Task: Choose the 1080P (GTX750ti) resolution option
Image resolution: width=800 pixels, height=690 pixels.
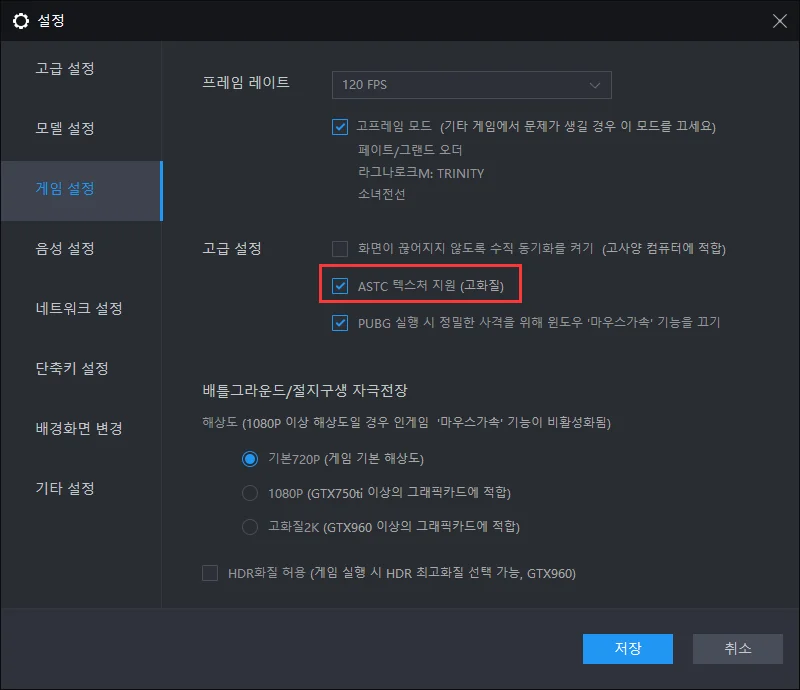Action: (x=249, y=493)
